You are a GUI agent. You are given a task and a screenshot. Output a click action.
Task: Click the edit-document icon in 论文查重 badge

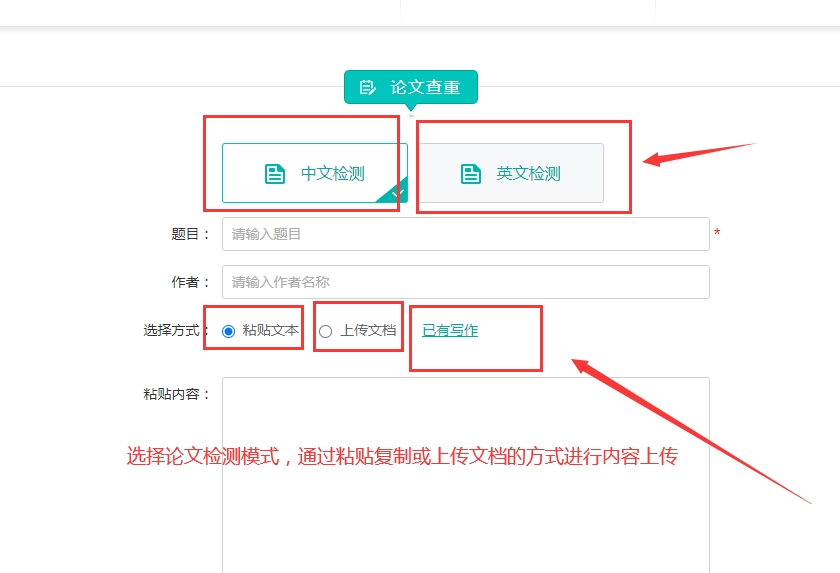tap(367, 87)
